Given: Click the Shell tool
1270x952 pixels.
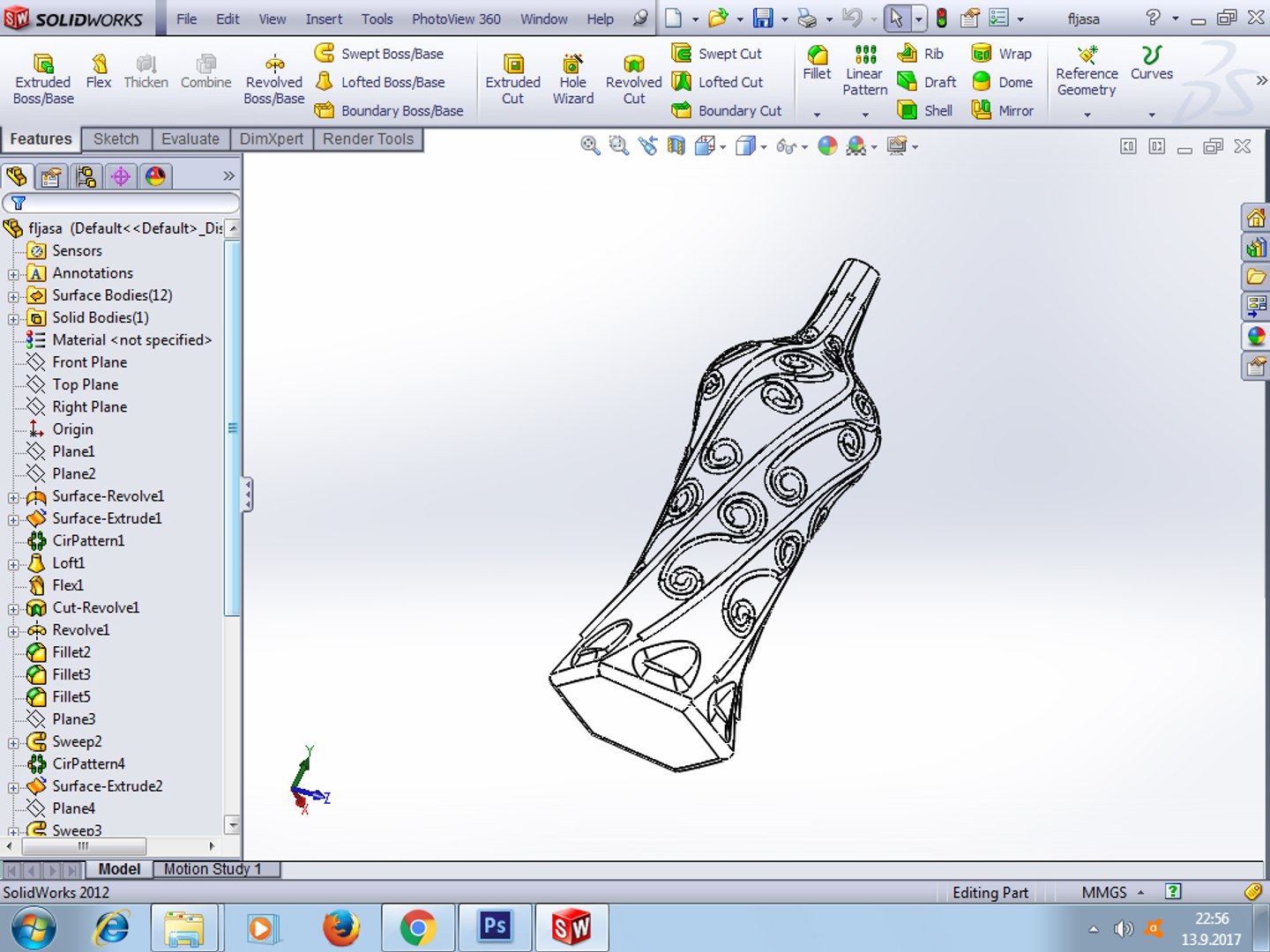Looking at the screenshot, I should coord(925,110).
